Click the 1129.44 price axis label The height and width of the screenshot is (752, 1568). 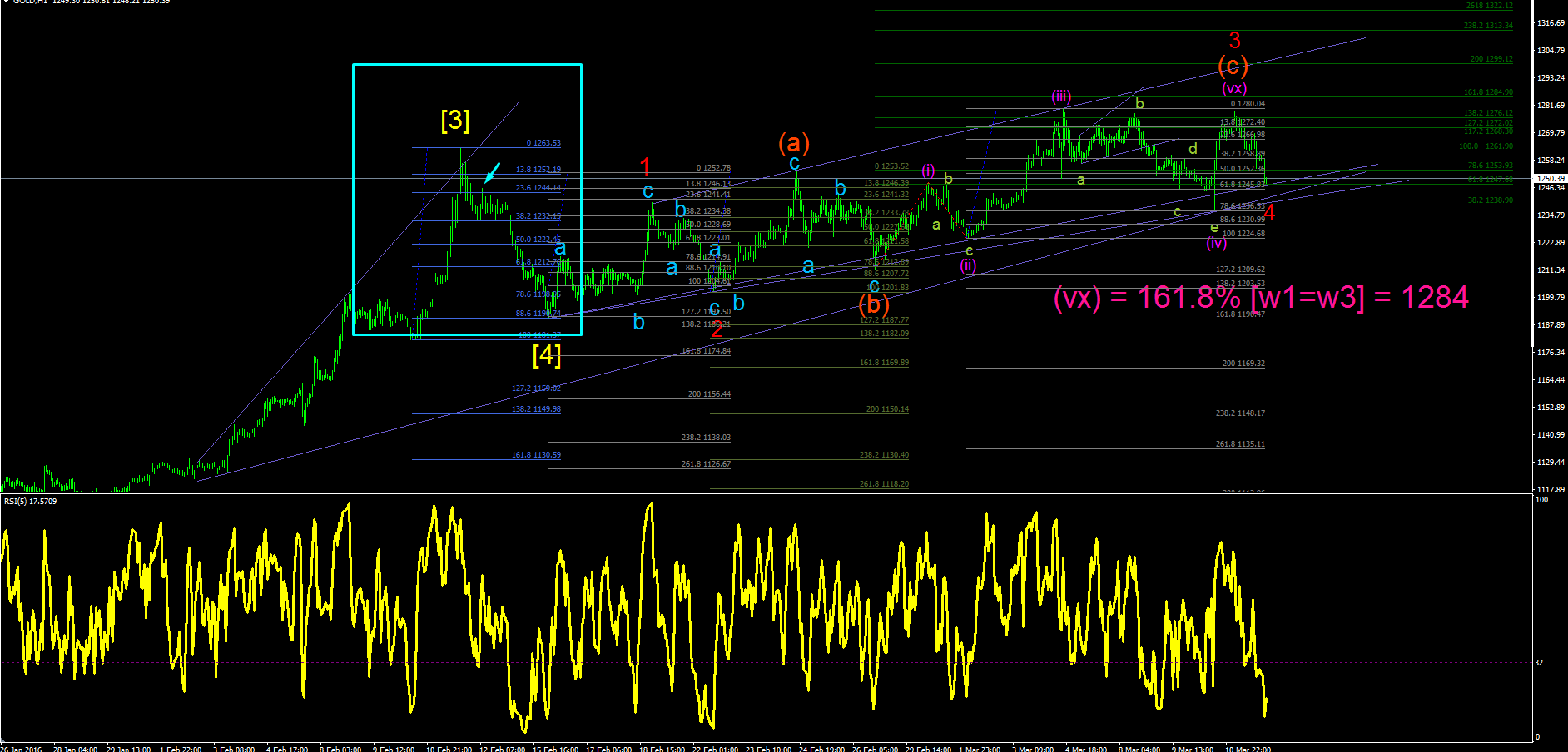(x=1551, y=463)
